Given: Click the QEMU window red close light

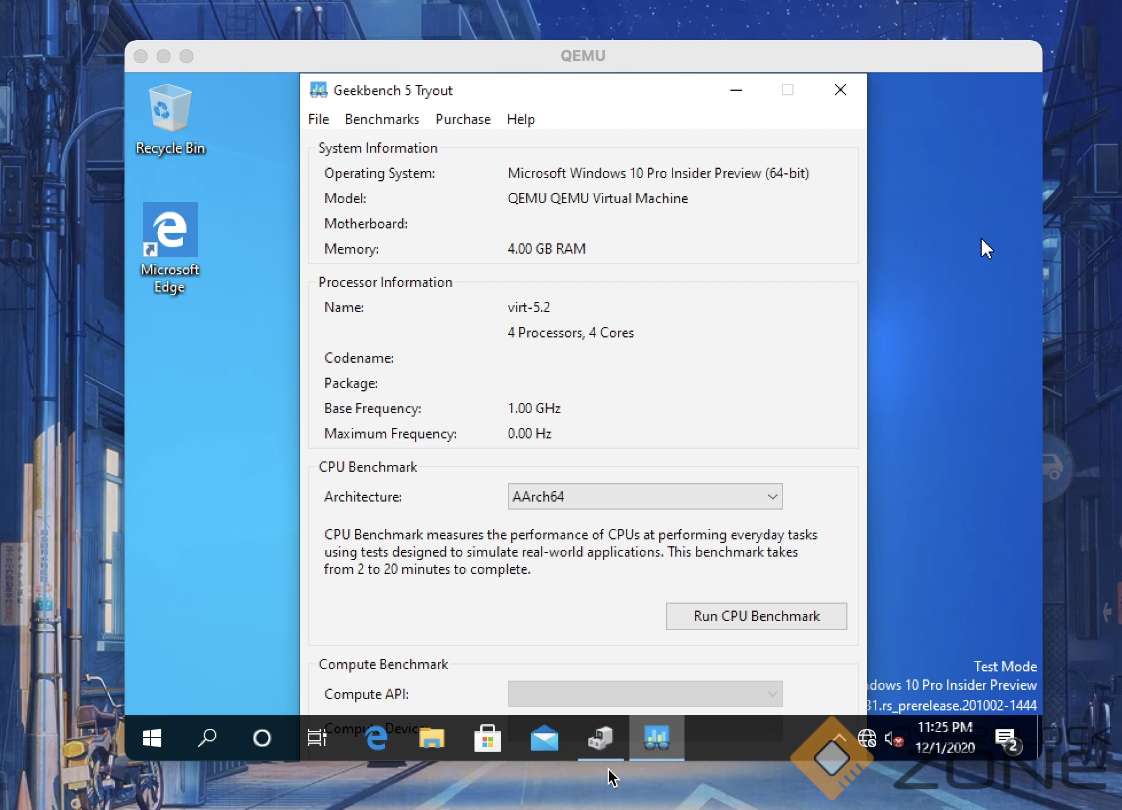Looking at the screenshot, I should tap(141, 56).
